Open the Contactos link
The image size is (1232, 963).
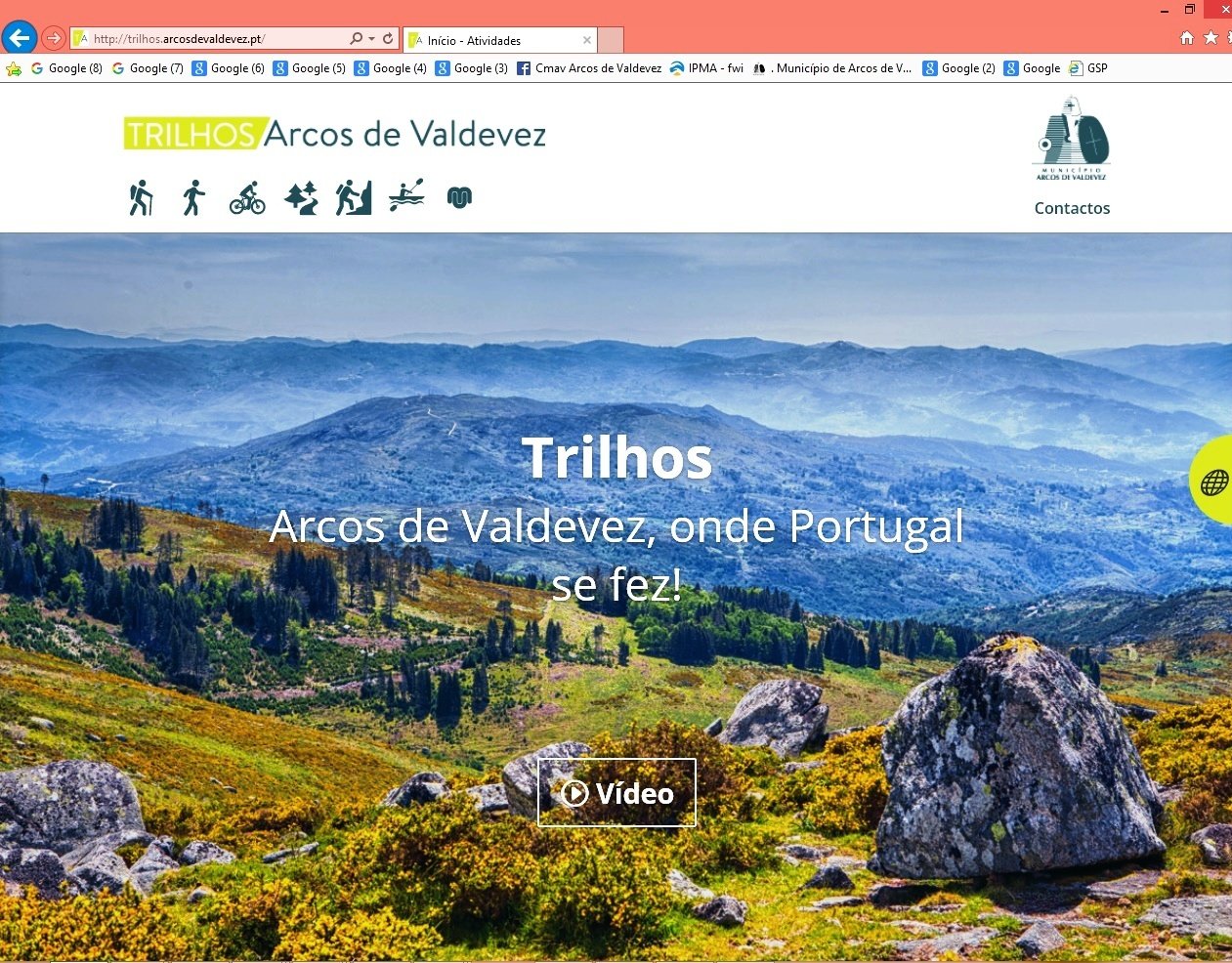(1072, 208)
